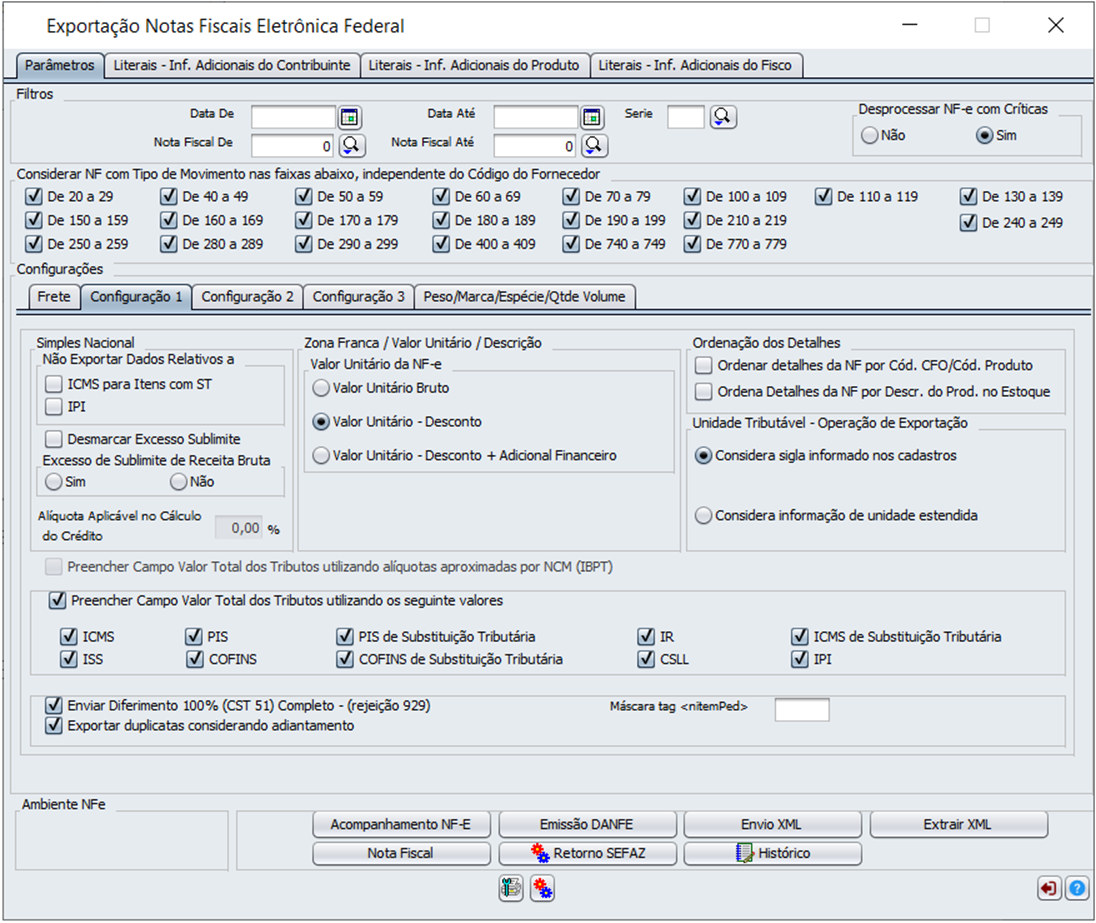This screenshot has width=1096, height=923.
Task: Focus the Data Até input field
Action: (x=536, y=117)
